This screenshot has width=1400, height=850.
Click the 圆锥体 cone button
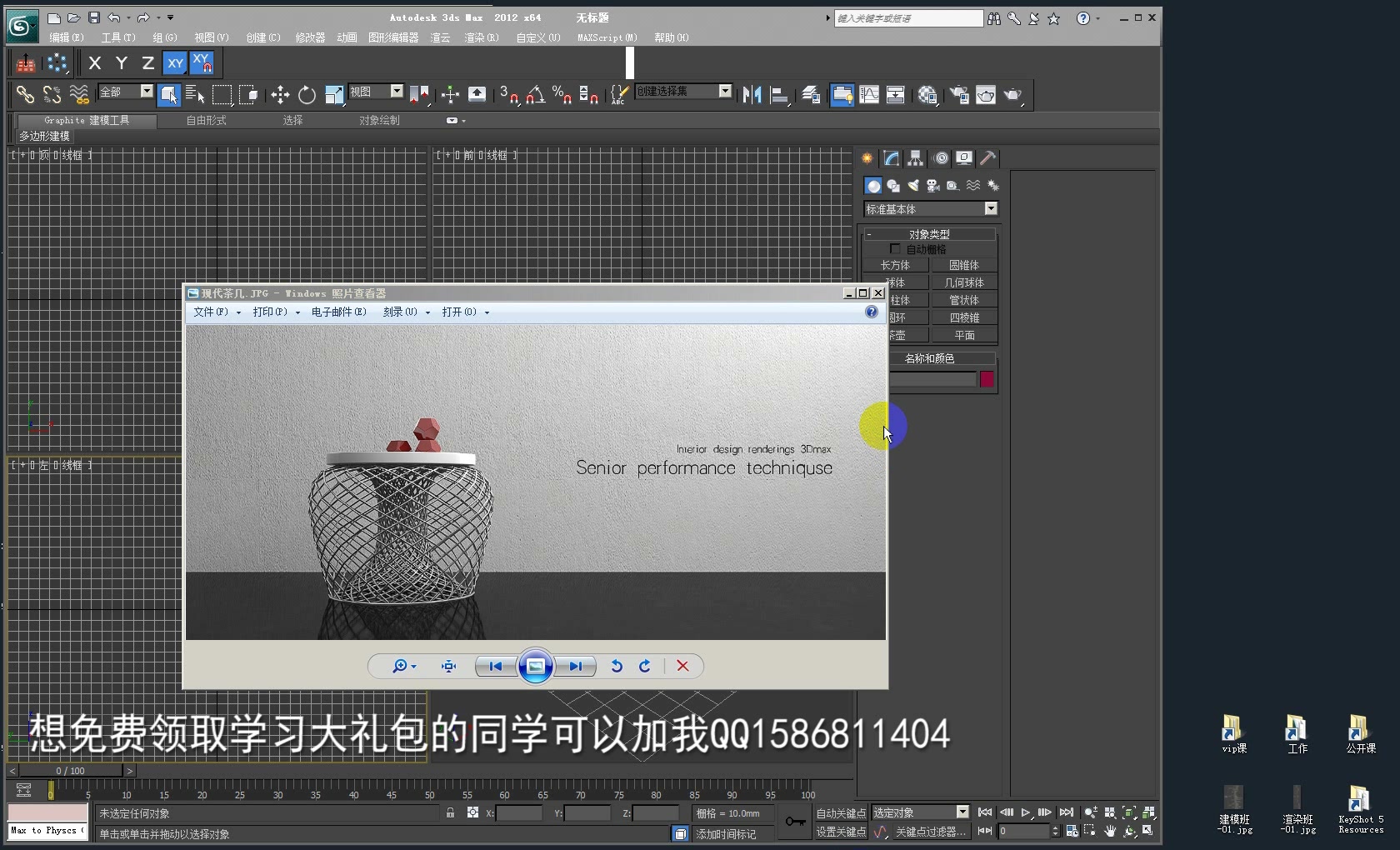(964, 265)
